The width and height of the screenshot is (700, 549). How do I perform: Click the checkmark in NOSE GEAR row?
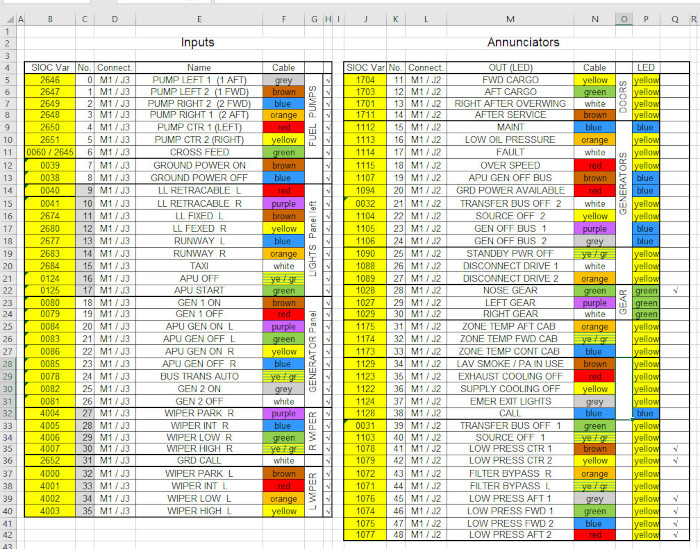677,291
